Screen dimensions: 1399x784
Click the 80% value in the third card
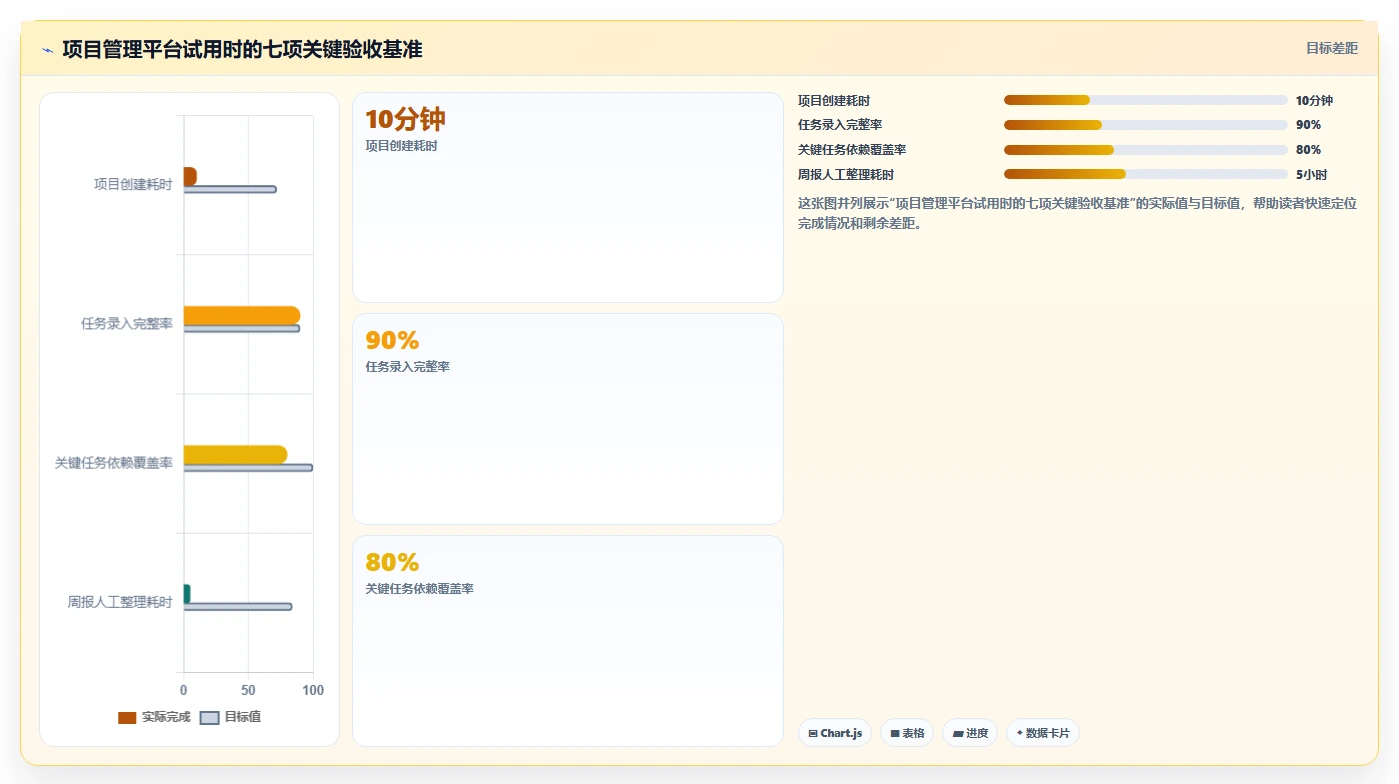tap(392, 563)
